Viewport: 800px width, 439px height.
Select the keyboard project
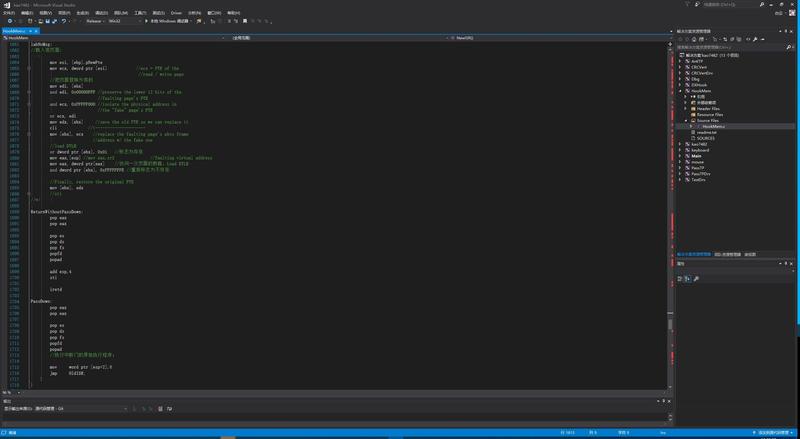pyautogui.click(x=699, y=151)
